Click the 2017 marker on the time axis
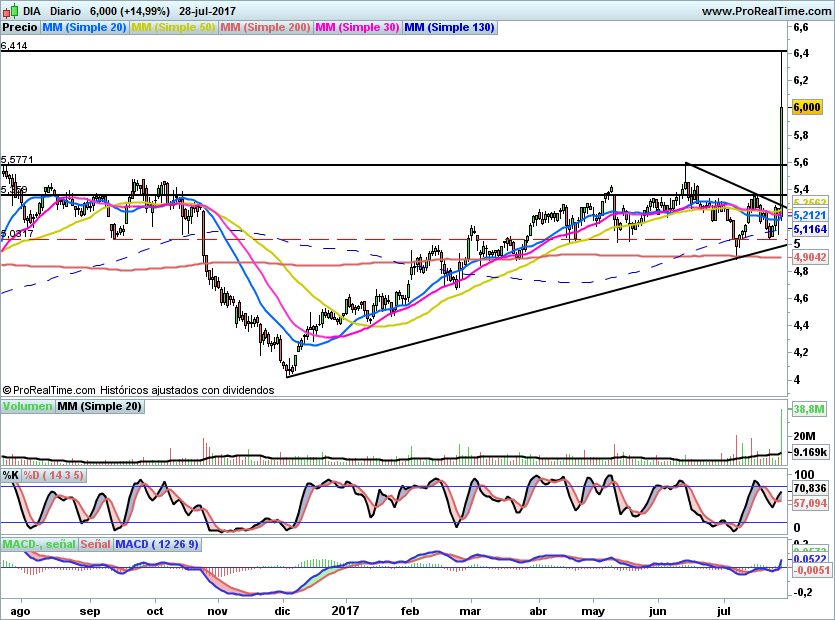835x620 pixels. (x=345, y=610)
